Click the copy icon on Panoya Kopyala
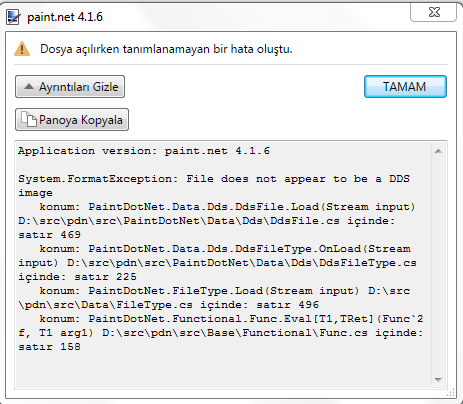The width and height of the screenshot is (463, 404). tap(29, 119)
